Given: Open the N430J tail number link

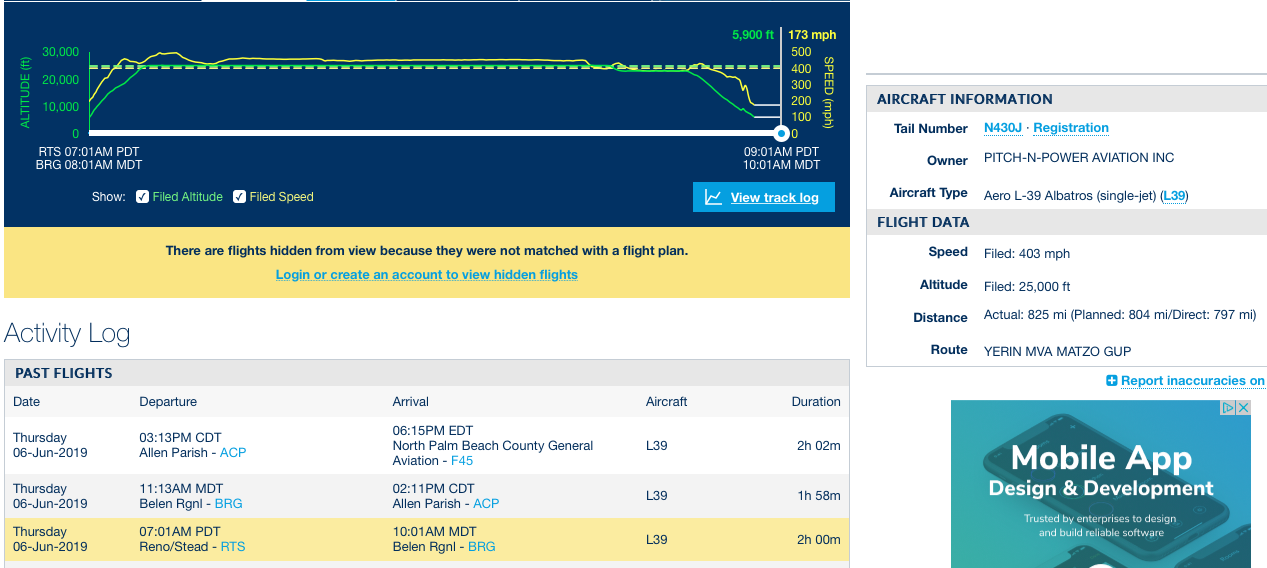Looking at the screenshot, I should (x=1004, y=128).
